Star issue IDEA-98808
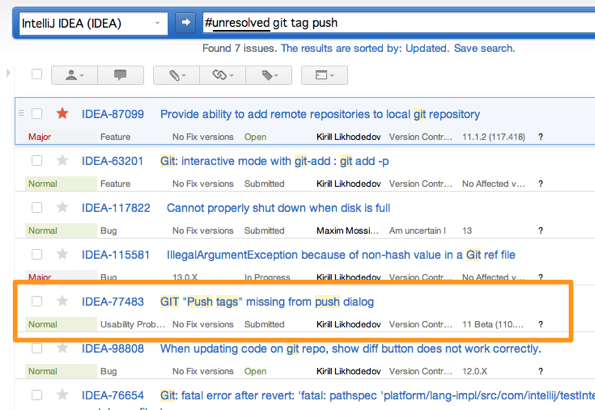 tap(62, 348)
